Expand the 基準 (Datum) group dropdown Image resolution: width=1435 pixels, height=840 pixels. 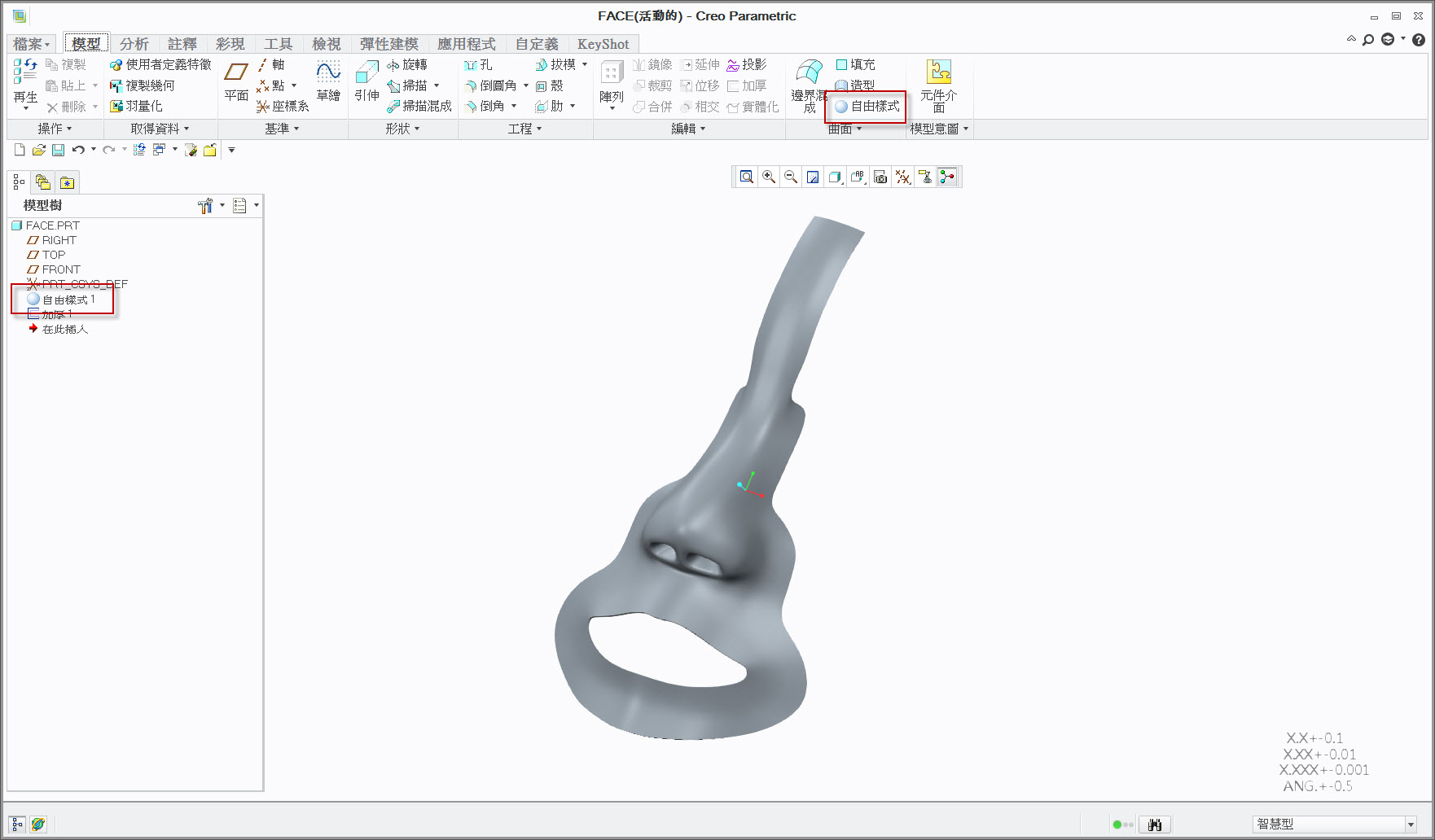pyautogui.click(x=282, y=129)
